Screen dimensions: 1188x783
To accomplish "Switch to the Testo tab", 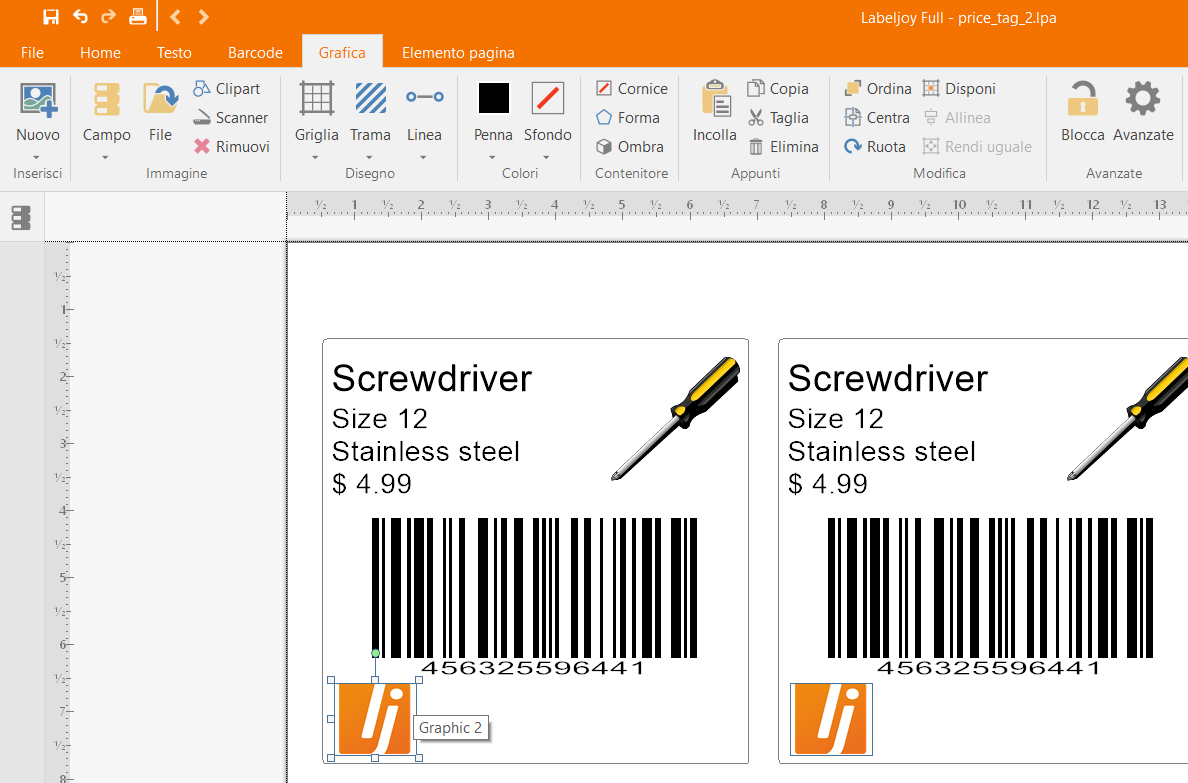I will point(174,52).
